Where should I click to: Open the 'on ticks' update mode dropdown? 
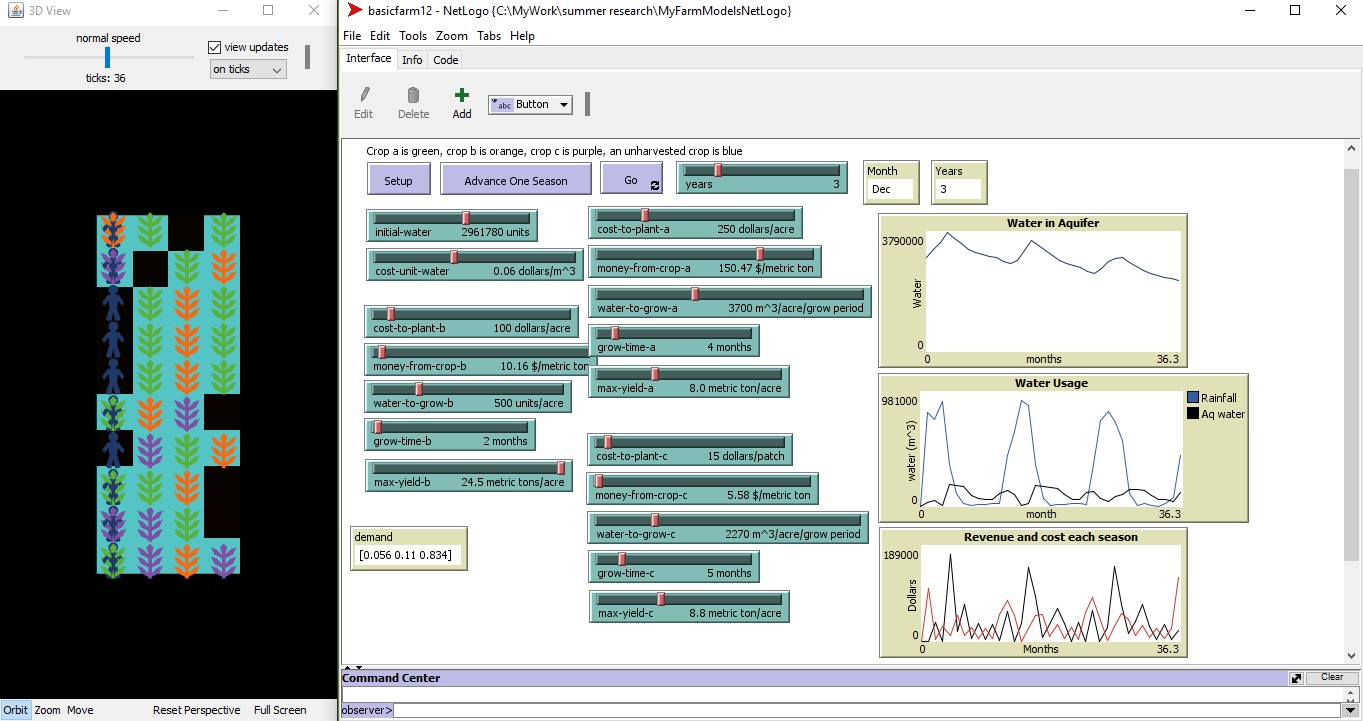247,69
